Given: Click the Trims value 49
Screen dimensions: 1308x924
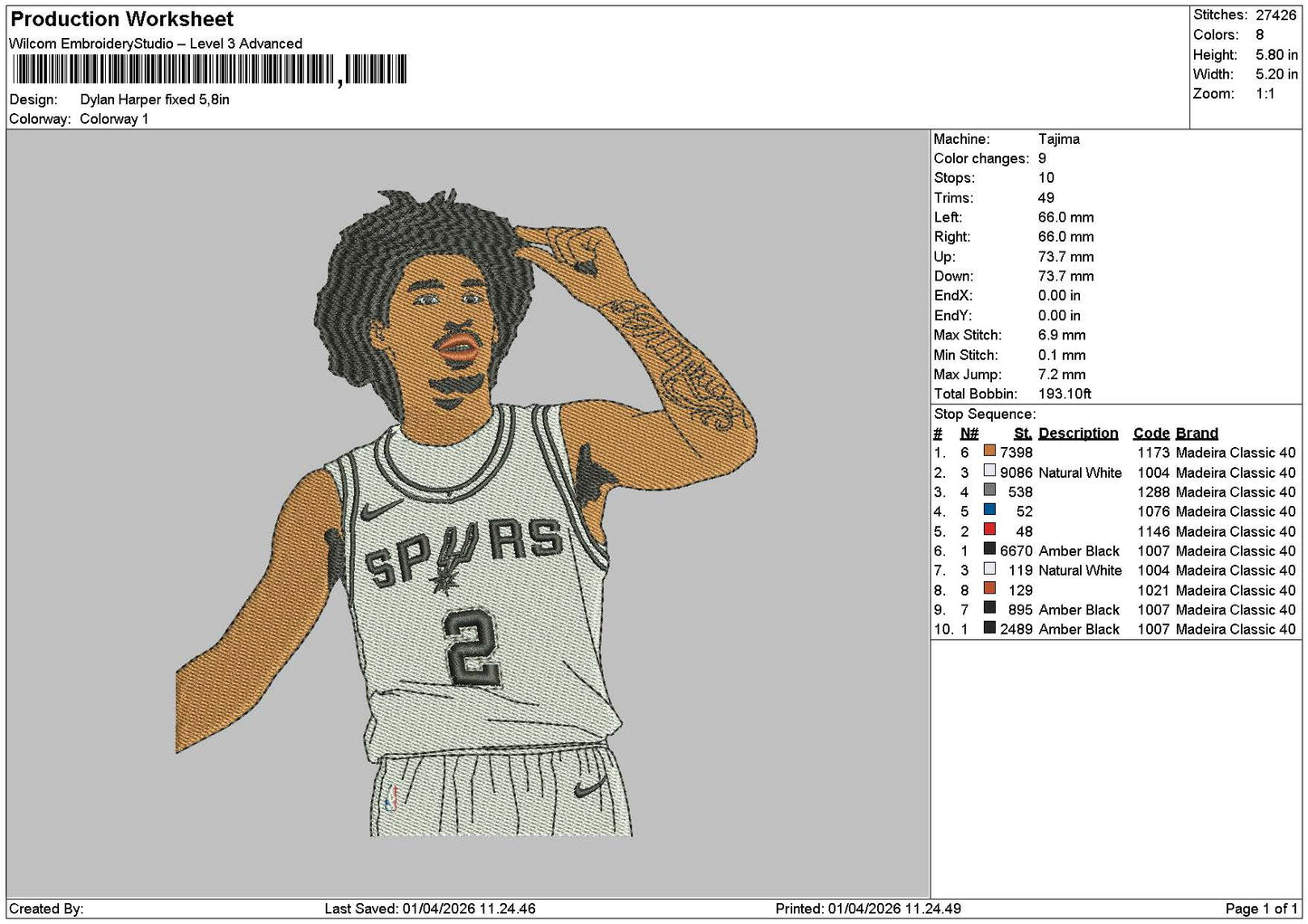Looking at the screenshot, I should pos(1046,197).
